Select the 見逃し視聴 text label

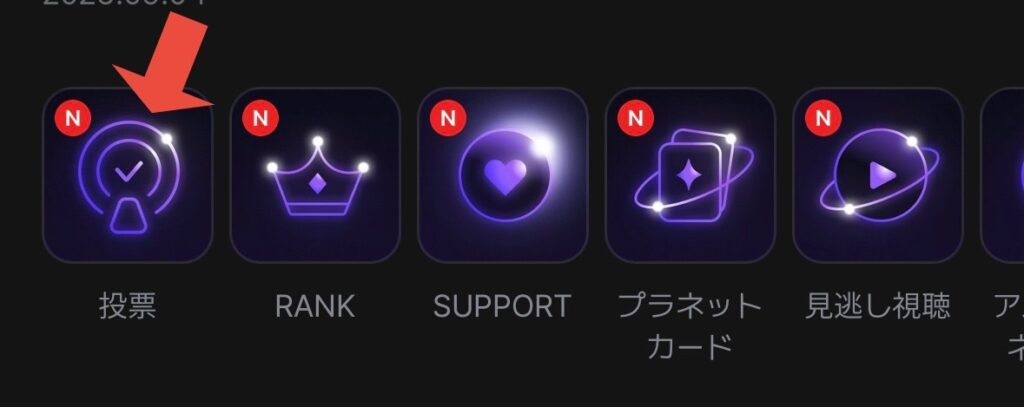(878, 306)
